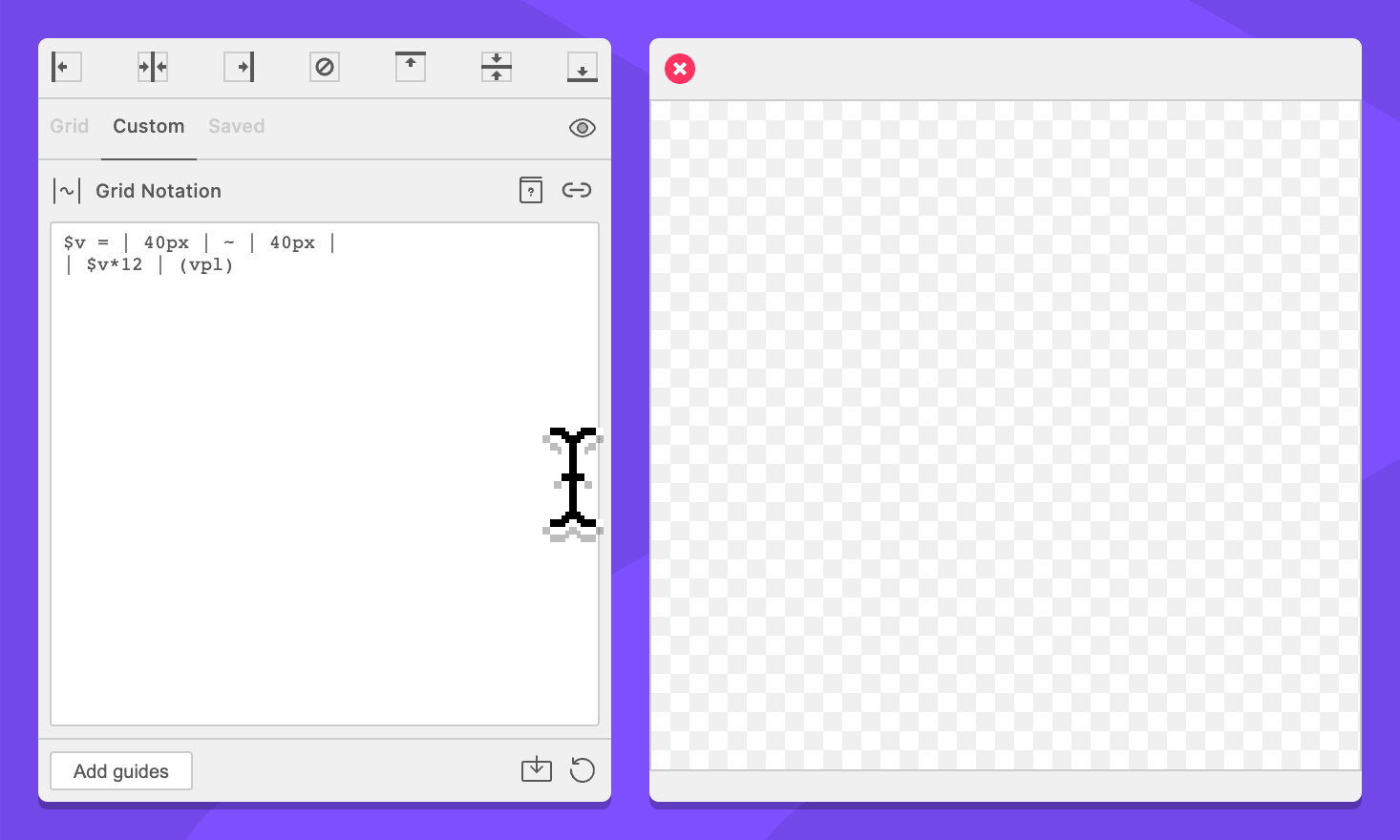Viewport: 1400px width, 840px height.
Task: Click the Grid Notation tilde icon
Action: click(67, 191)
